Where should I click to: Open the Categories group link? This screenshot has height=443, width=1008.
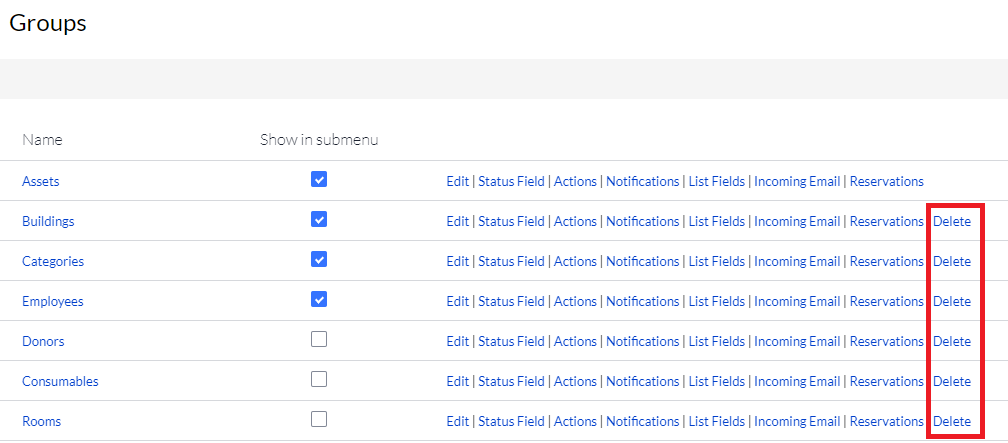53,261
